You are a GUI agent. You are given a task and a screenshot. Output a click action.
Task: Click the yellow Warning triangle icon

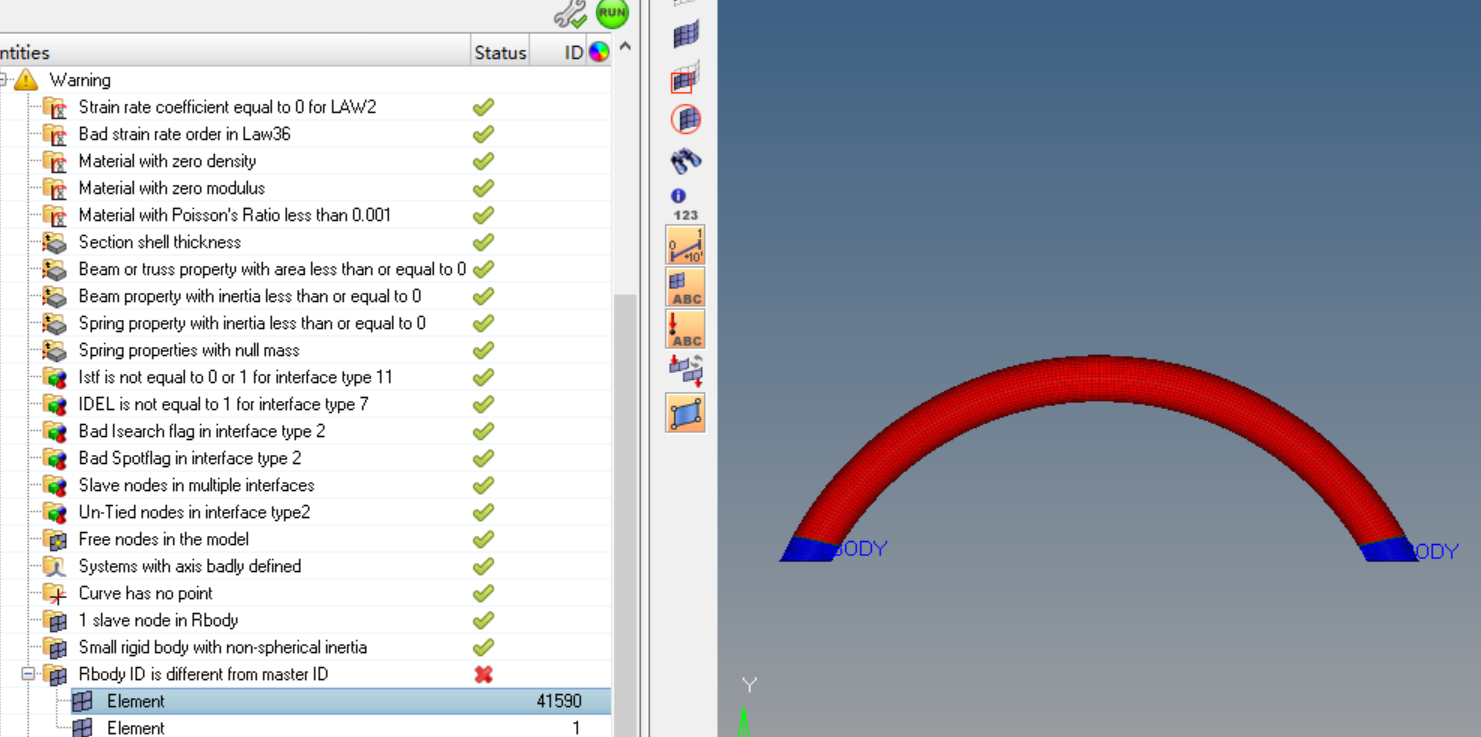pos(26,80)
